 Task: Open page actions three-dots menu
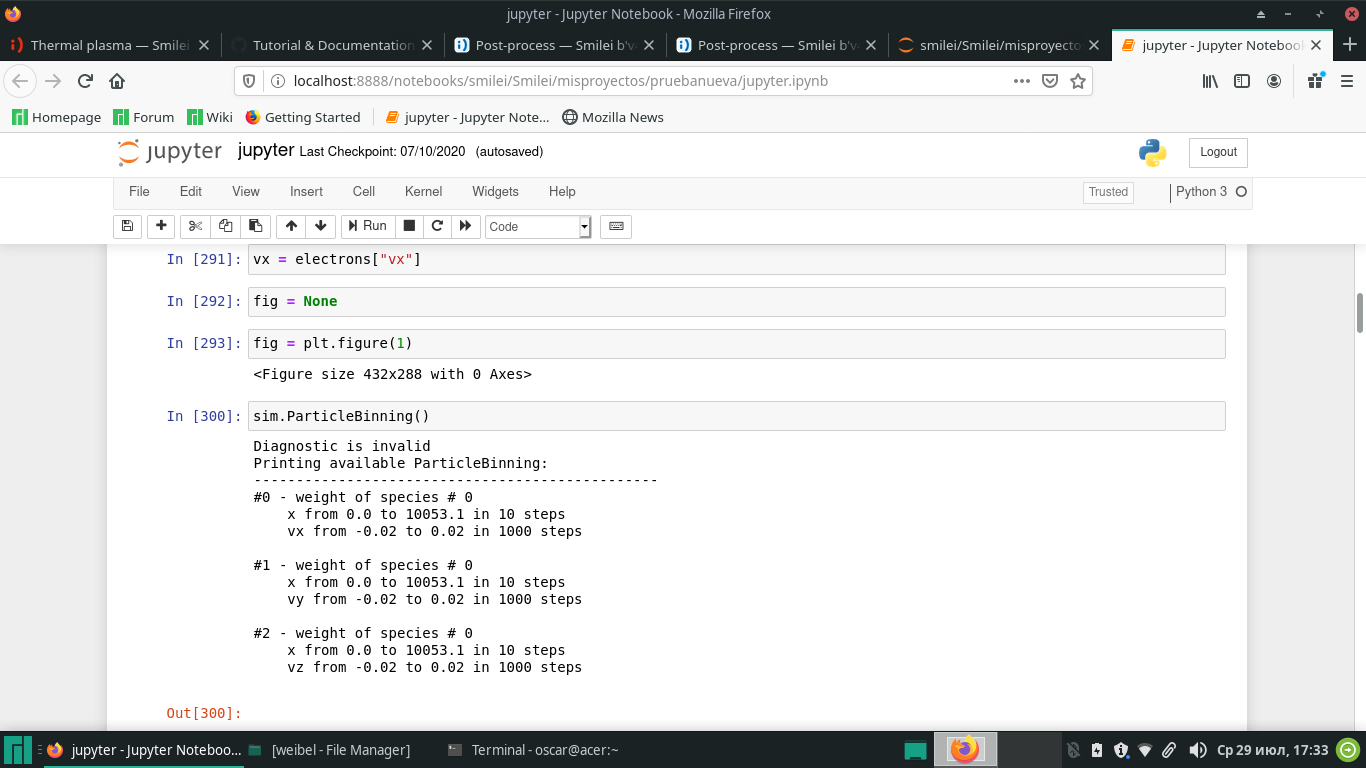click(1022, 81)
